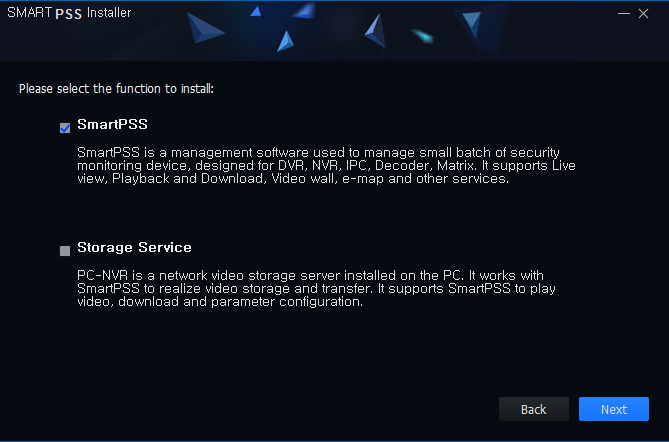
Task: Click the 'Please select the function to install' prompt
Action: pos(116,89)
